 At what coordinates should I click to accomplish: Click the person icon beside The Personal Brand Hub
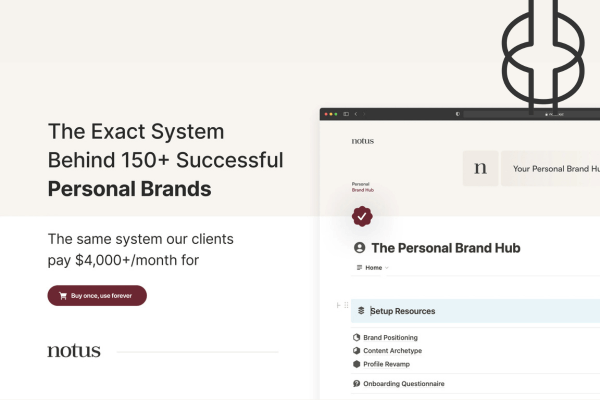point(359,248)
